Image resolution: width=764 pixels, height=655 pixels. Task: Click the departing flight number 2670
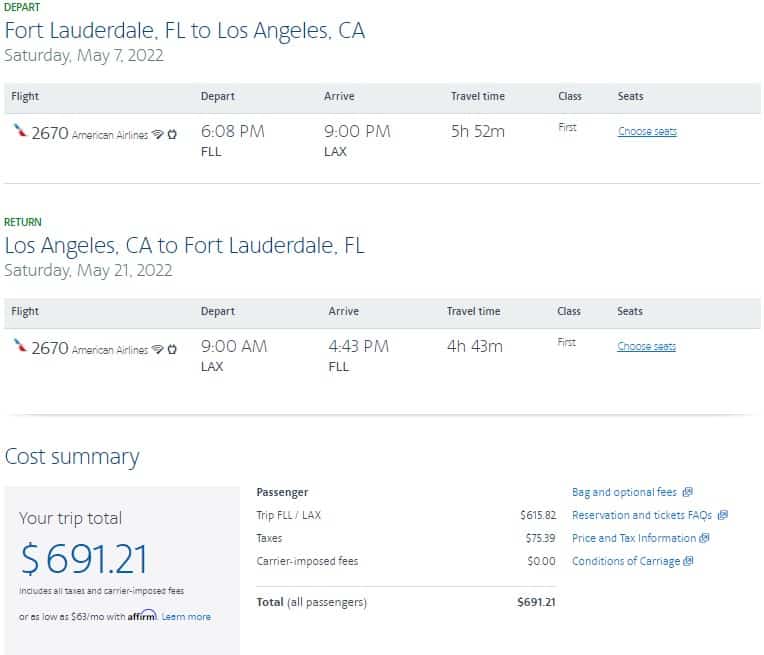50,133
